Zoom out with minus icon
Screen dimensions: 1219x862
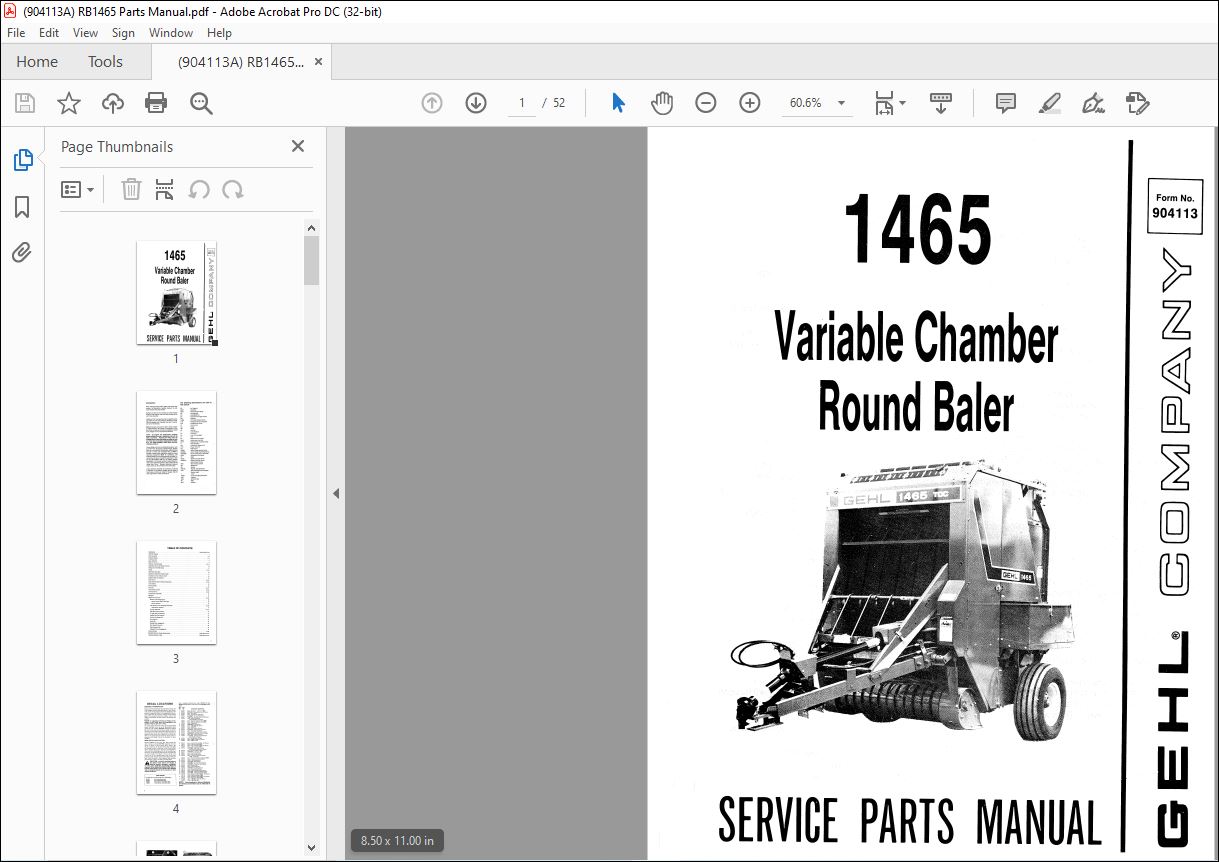[x=706, y=103]
